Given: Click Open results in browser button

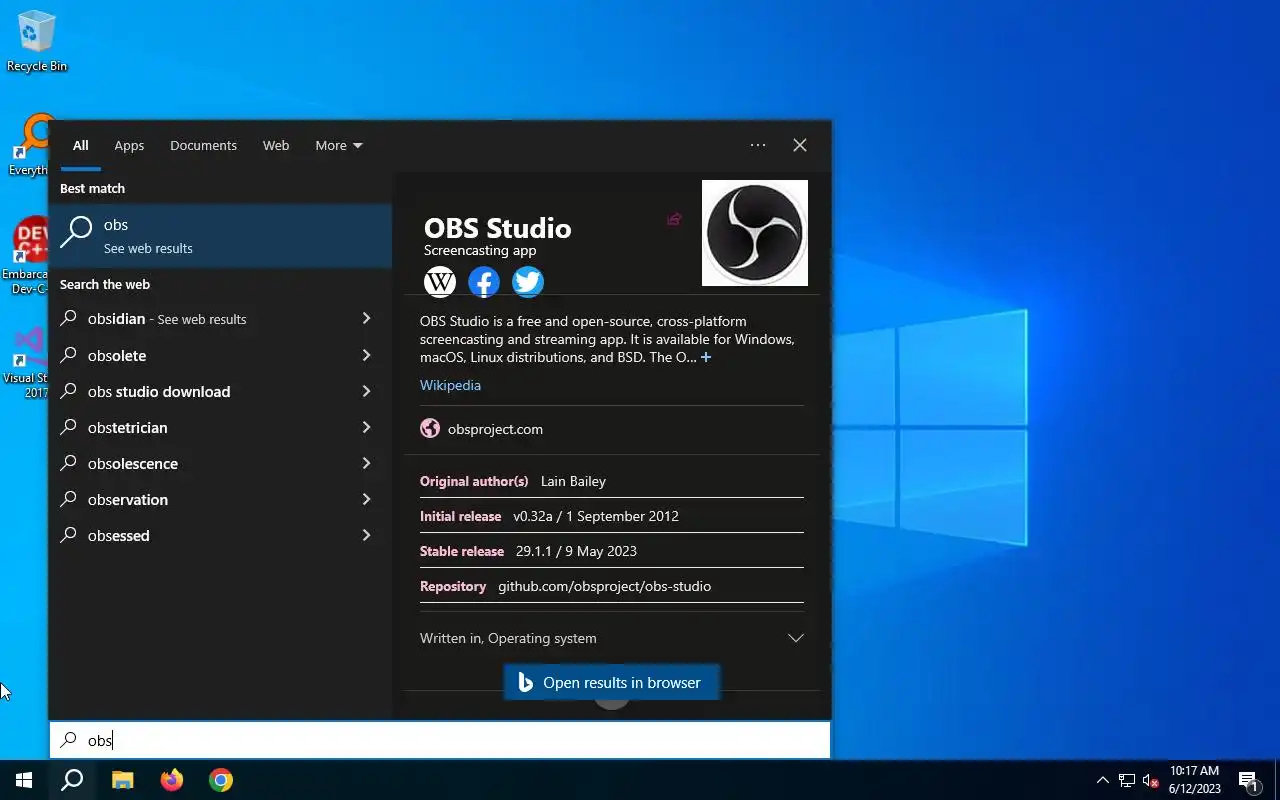Looking at the screenshot, I should click(x=611, y=683).
